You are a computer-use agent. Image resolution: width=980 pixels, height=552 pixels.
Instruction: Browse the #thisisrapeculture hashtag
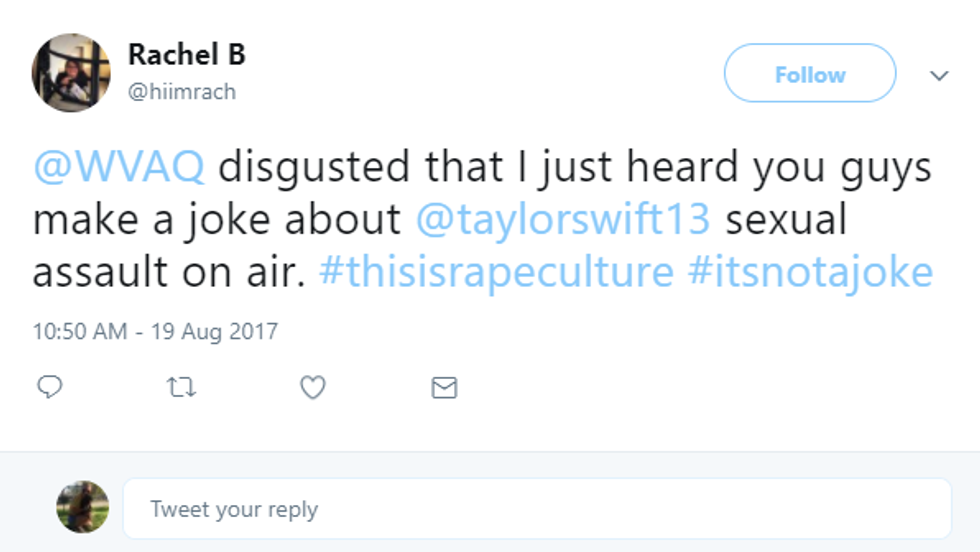pyautogui.click(x=496, y=272)
